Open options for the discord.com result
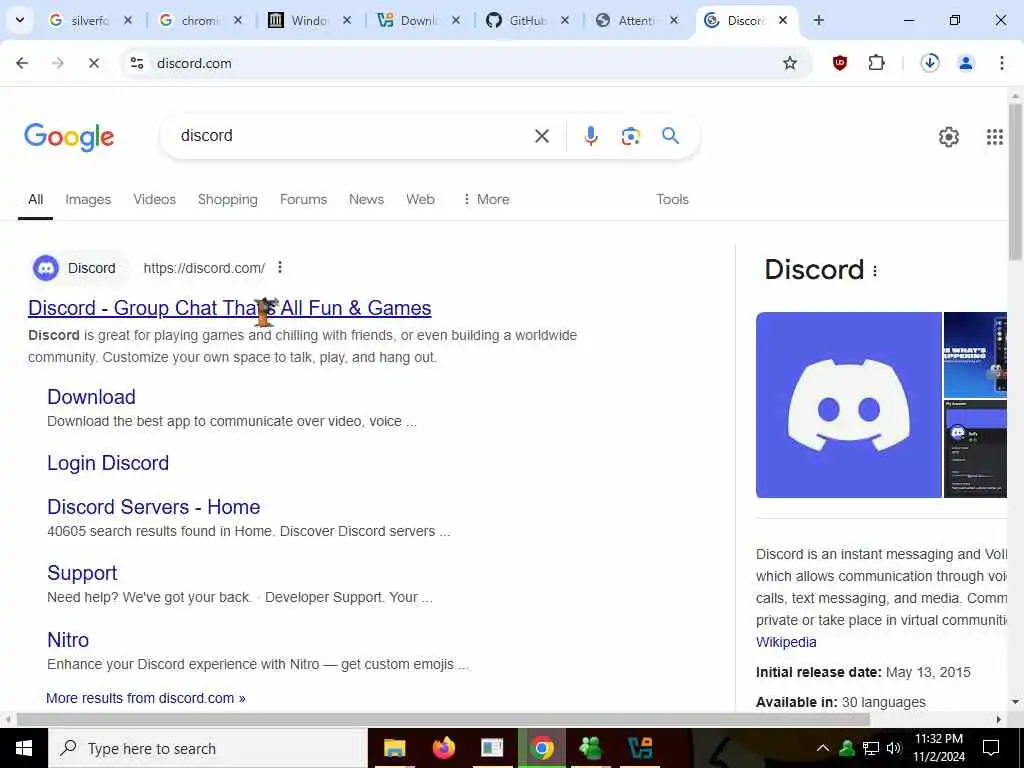Screen dimensions: 1024x768 (280, 267)
